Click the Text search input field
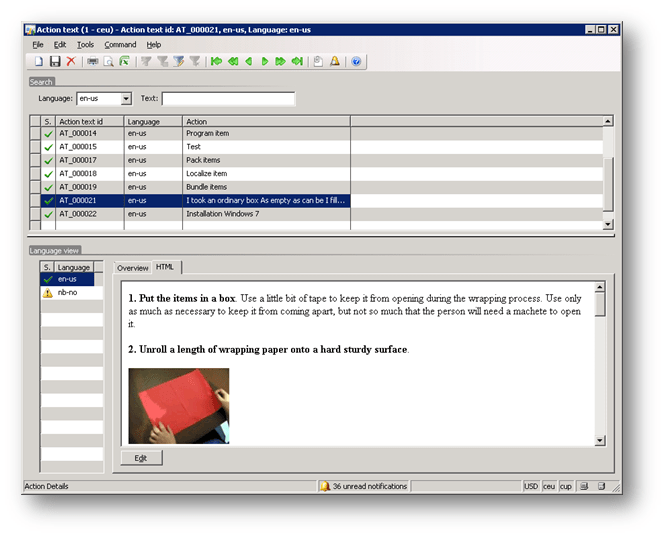The image size is (665, 537). pos(228,99)
